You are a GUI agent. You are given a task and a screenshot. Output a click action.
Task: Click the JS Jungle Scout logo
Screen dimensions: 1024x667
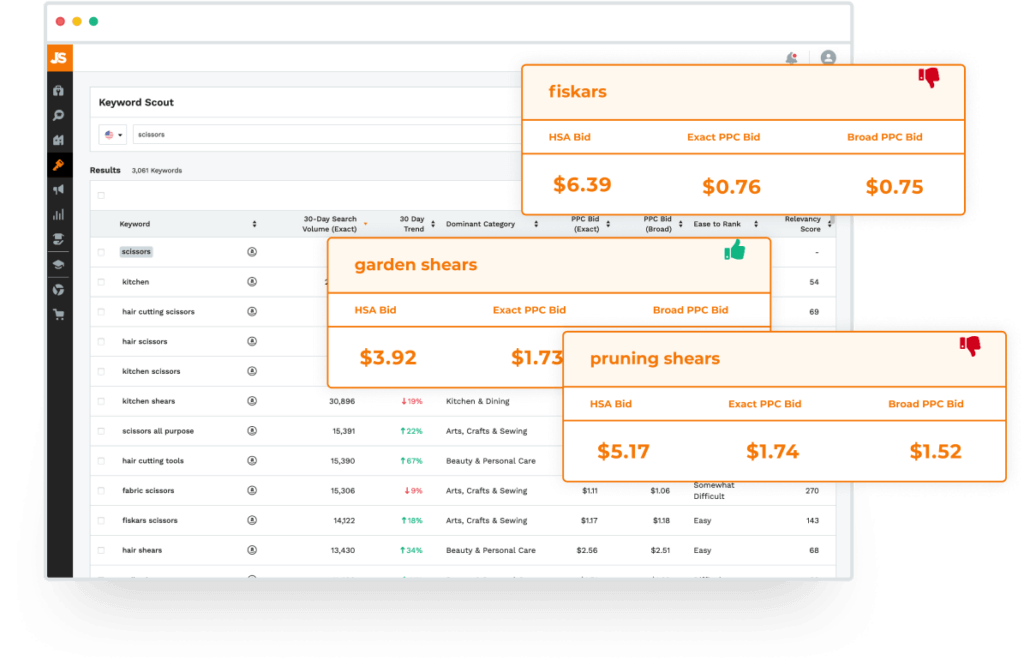coord(59,57)
